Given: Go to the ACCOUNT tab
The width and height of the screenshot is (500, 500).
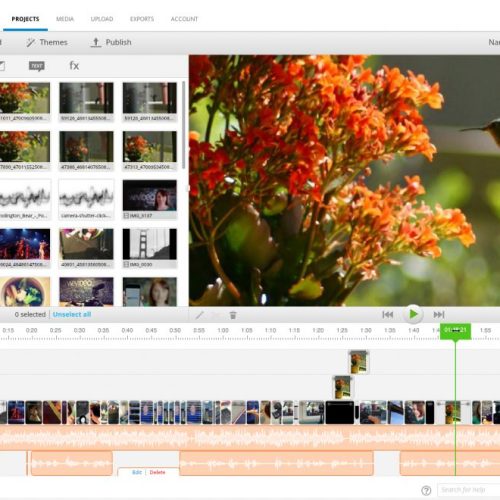Looking at the screenshot, I should [184, 19].
